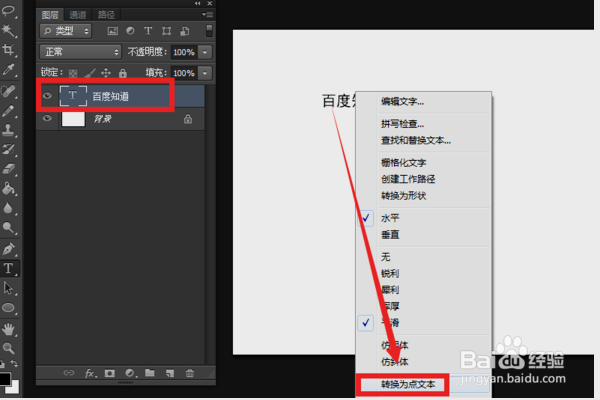The width and height of the screenshot is (600, 400).
Task: Select the History Brush tool
Action: coord(8,149)
